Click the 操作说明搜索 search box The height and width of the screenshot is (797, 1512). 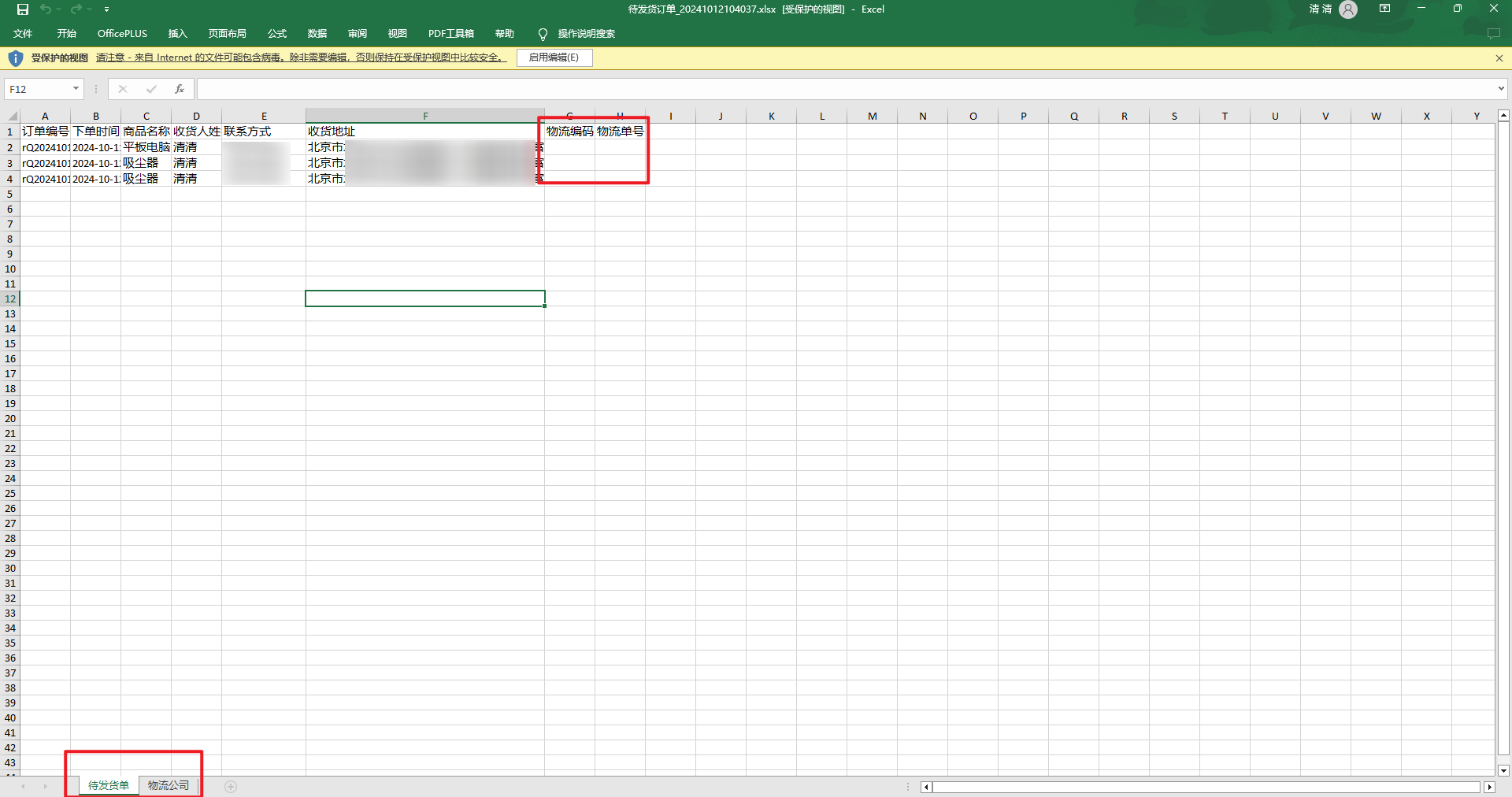(x=586, y=34)
